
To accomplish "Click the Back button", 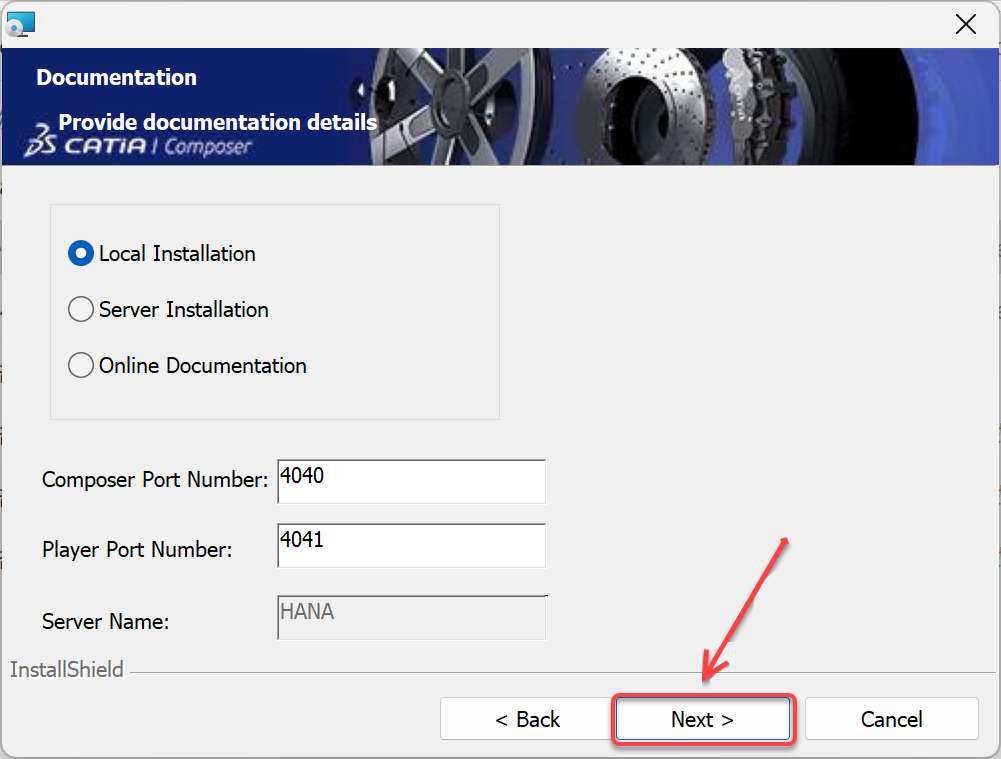I will pos(527,719).
